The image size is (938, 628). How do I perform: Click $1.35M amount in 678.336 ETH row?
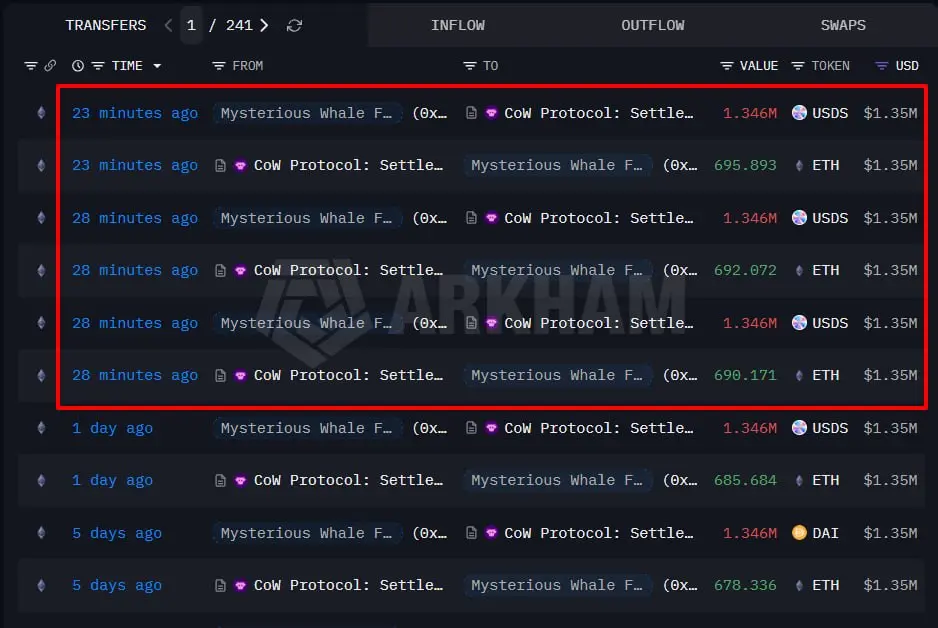pos(890,585)
